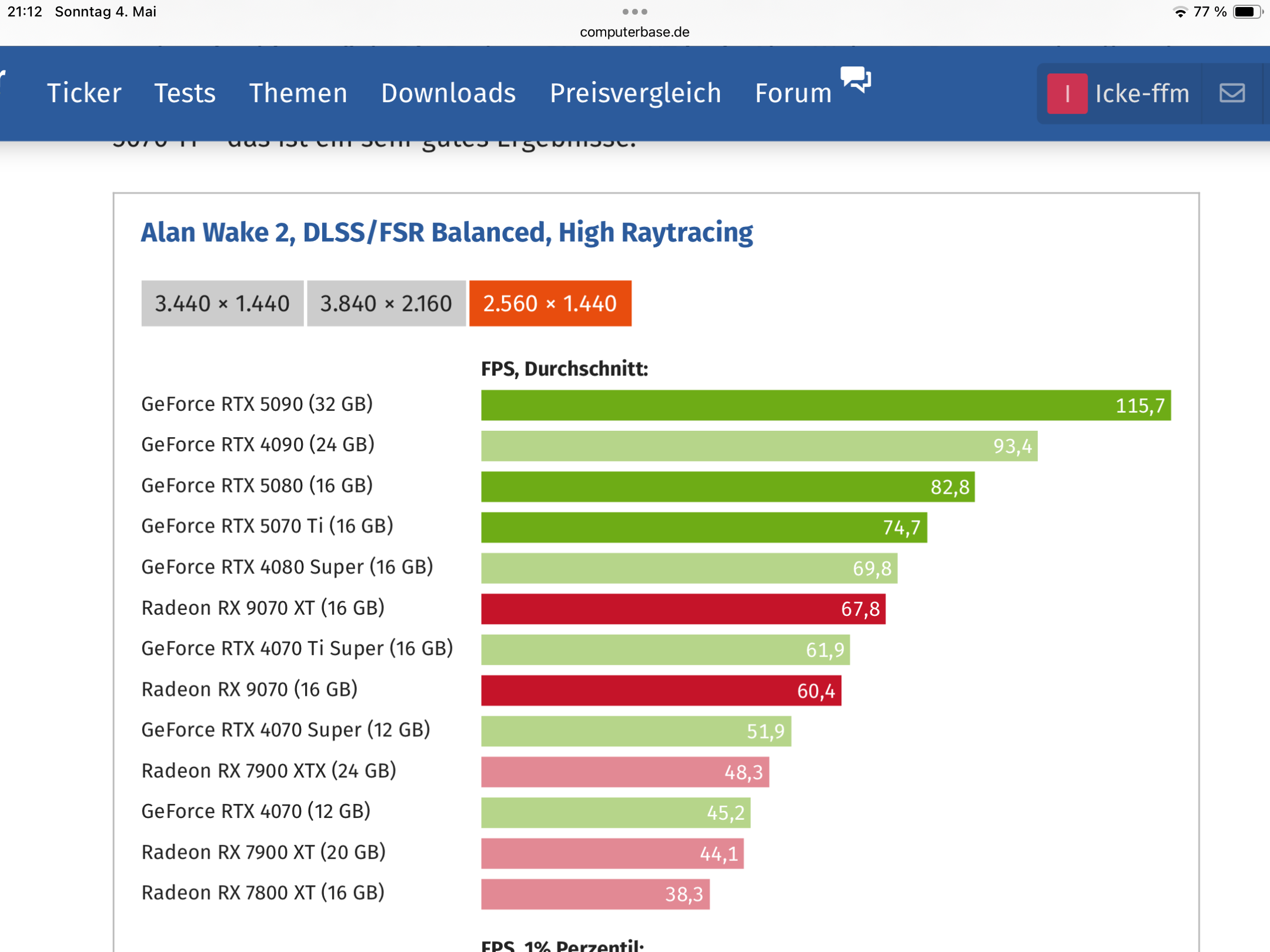This screenshot has height=952, width=1270.
Task: Open the Ticker menu item
Action: pyautogui.click(x=84, y=93)
